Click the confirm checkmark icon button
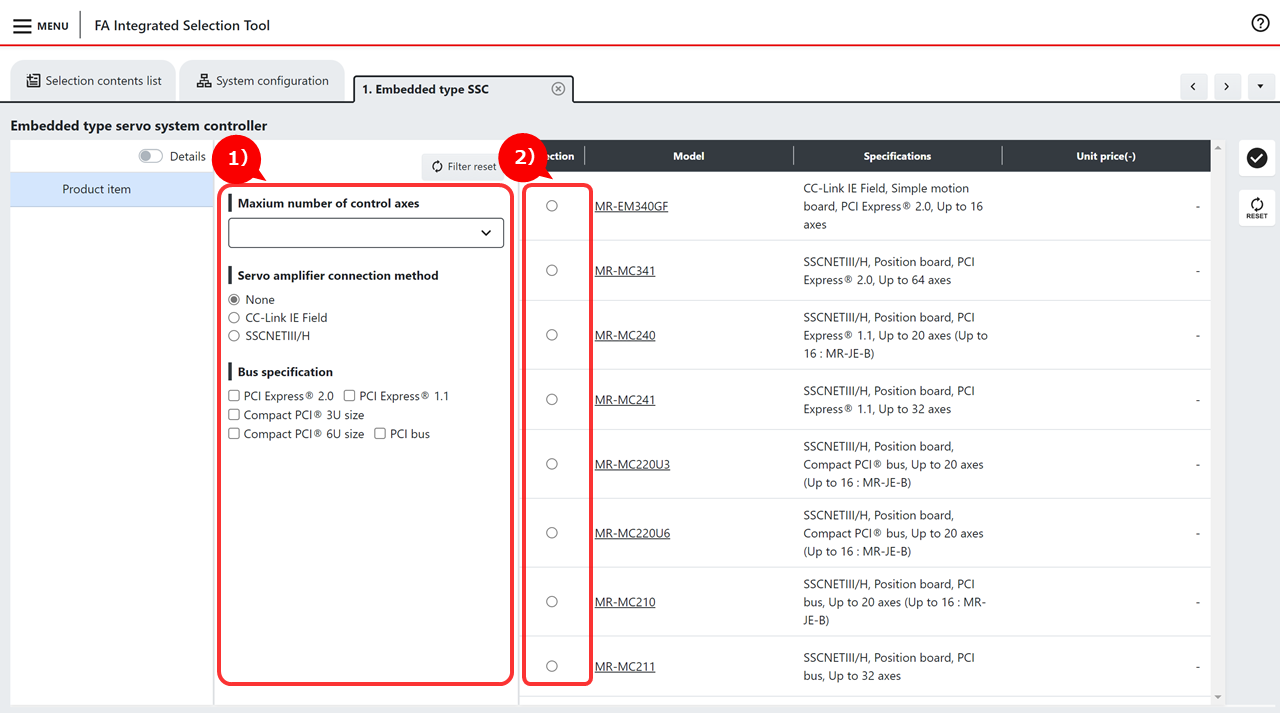Screen dimensions: 1280x720 [1257, 158]
